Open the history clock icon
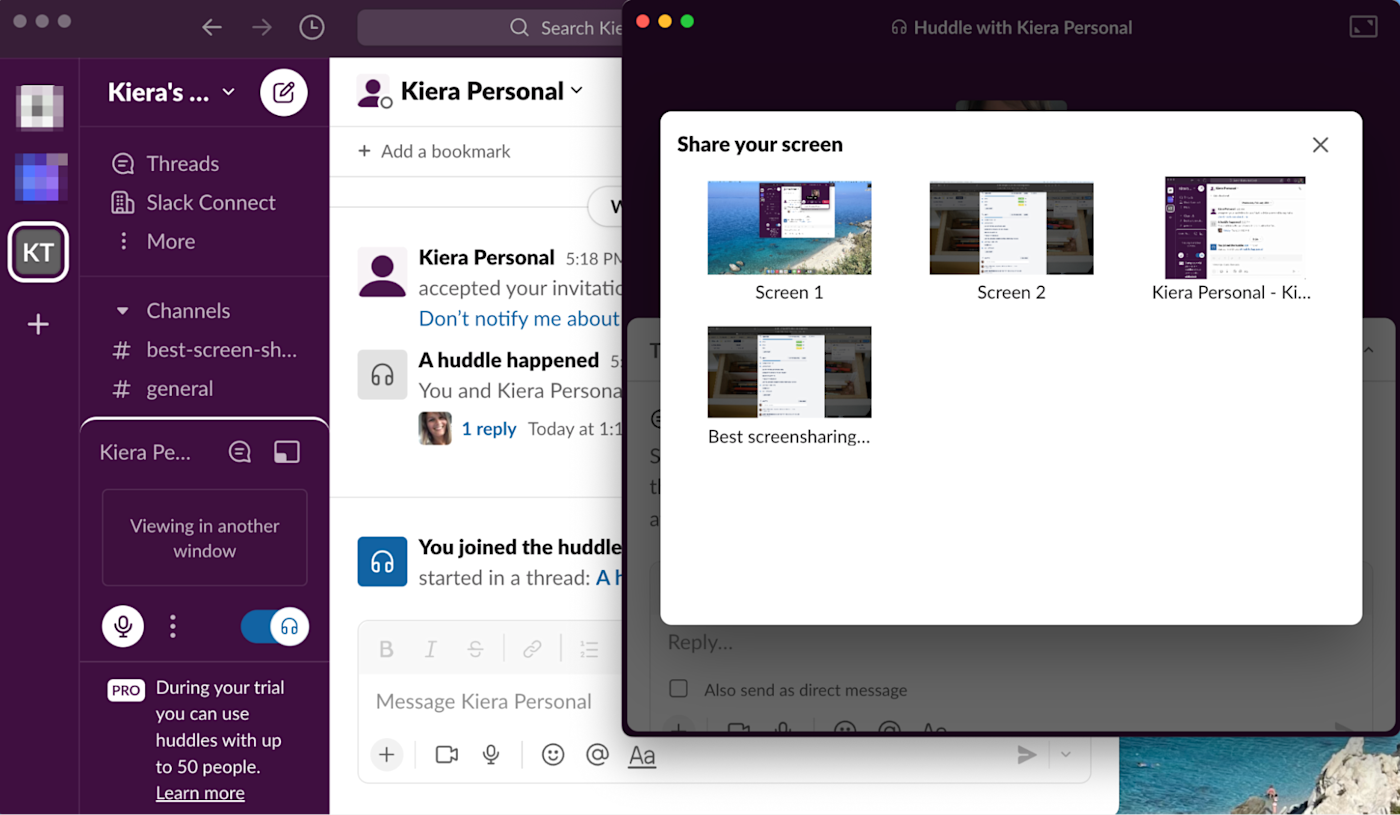Viewport: 1400px width, 815px height. [x=312, y=27]
